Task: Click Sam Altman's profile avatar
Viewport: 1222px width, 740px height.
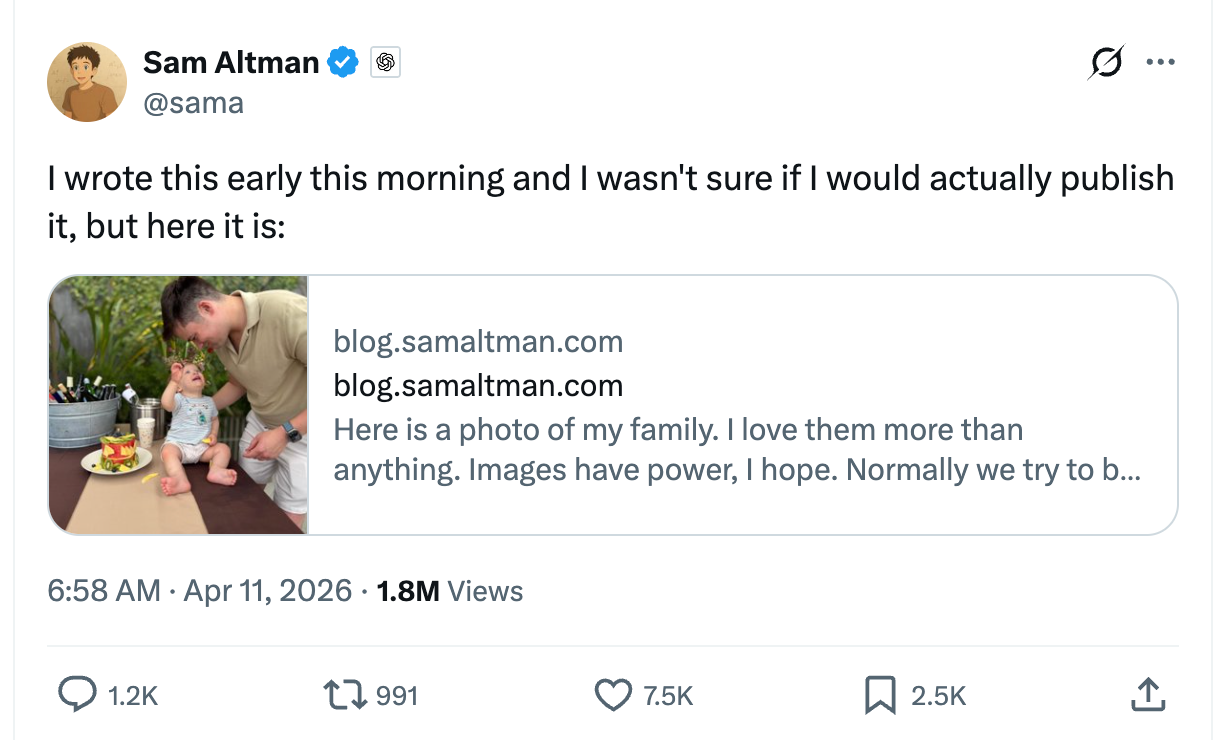Action: point(87,82)
